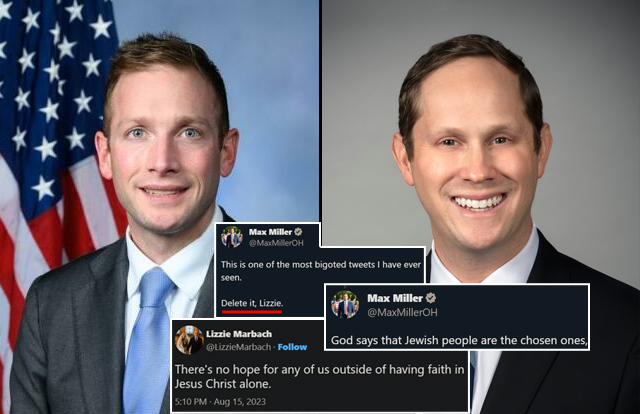Open Lizzie Marbach's profile avatar
This screenshot has width=640, height=414.
pyautogui.click(x=189, y=340)
